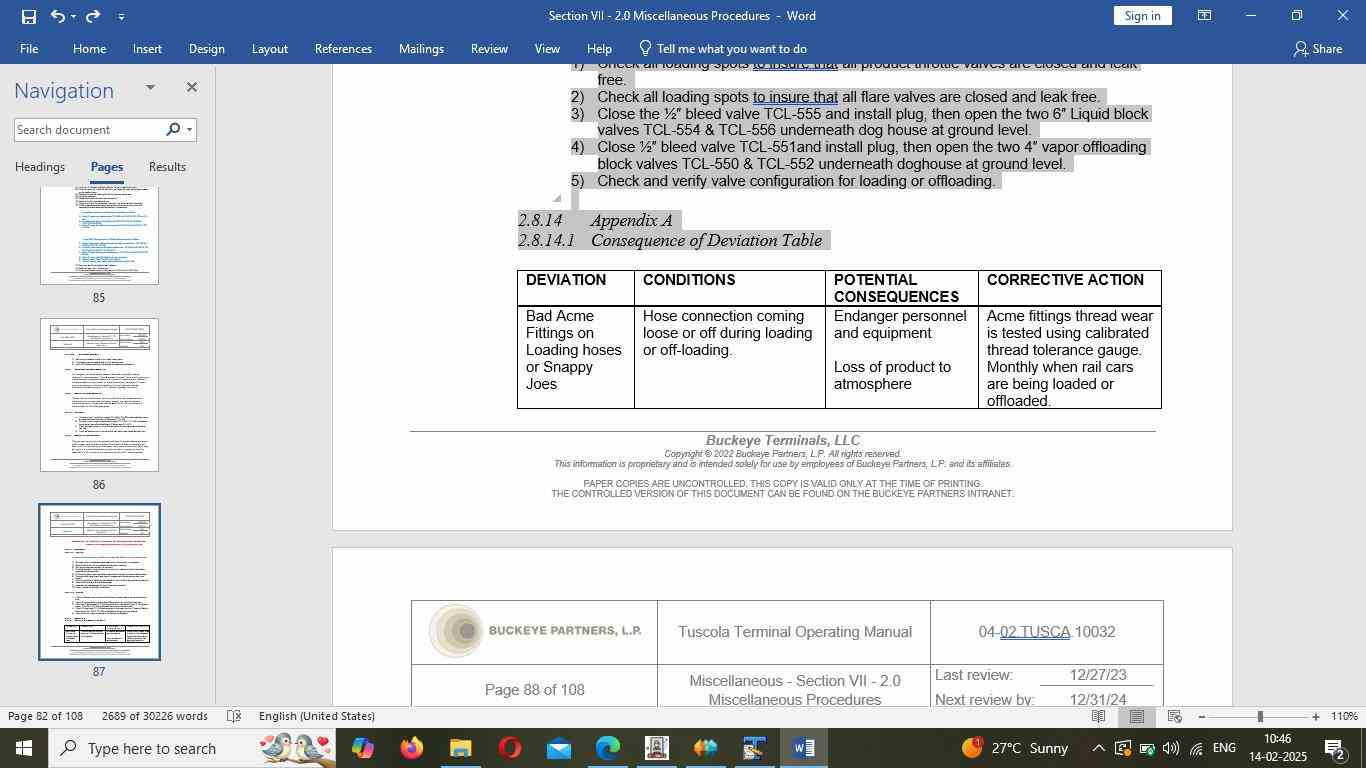Open Ribbon Display Options icon
The image size is (1366, 768).
point(1205,16)
